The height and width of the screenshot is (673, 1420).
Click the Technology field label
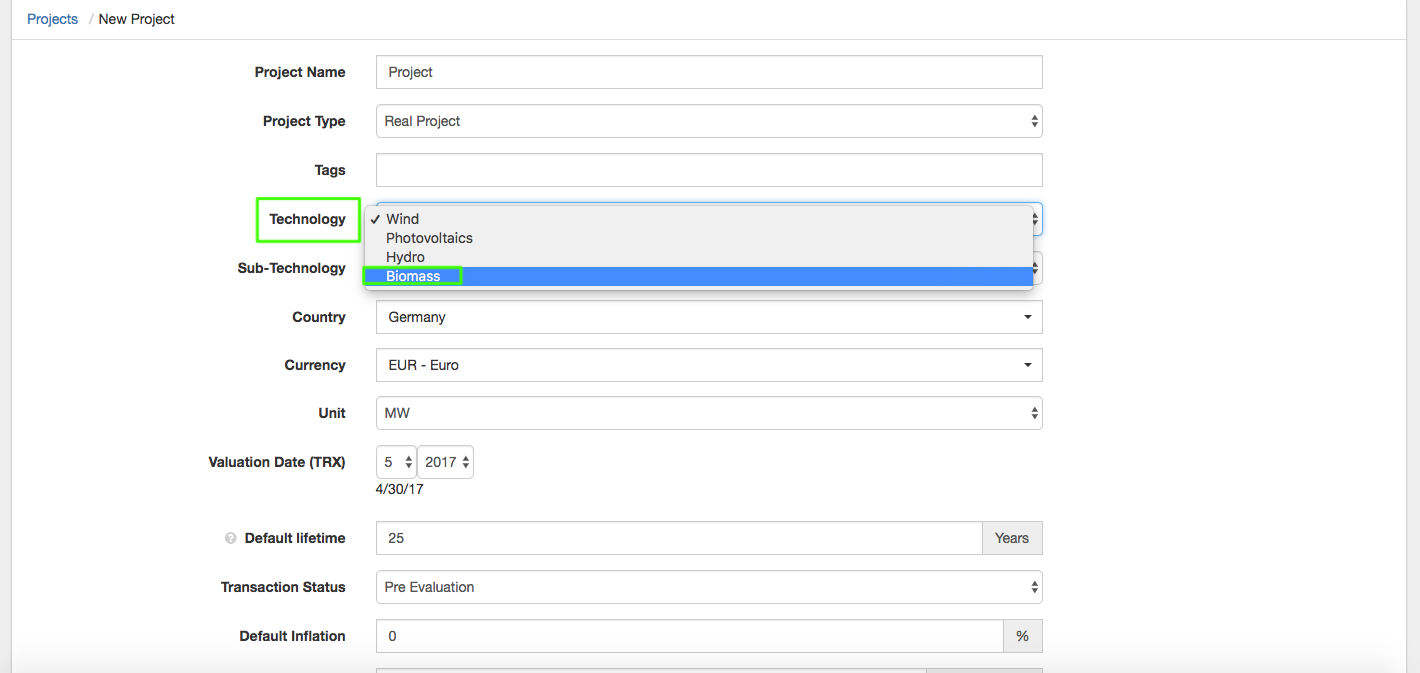[307, 219]
